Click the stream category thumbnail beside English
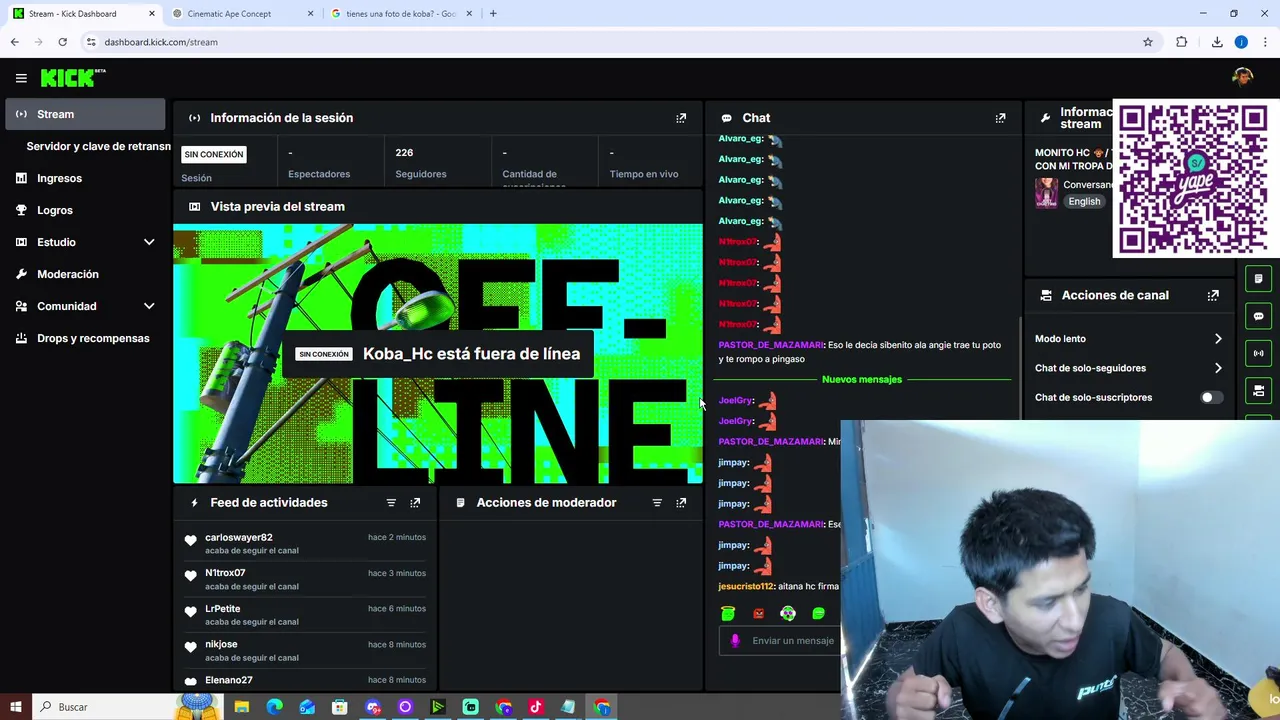Viewport: 1280px width, 720px height. click(x=1046, y=193)
